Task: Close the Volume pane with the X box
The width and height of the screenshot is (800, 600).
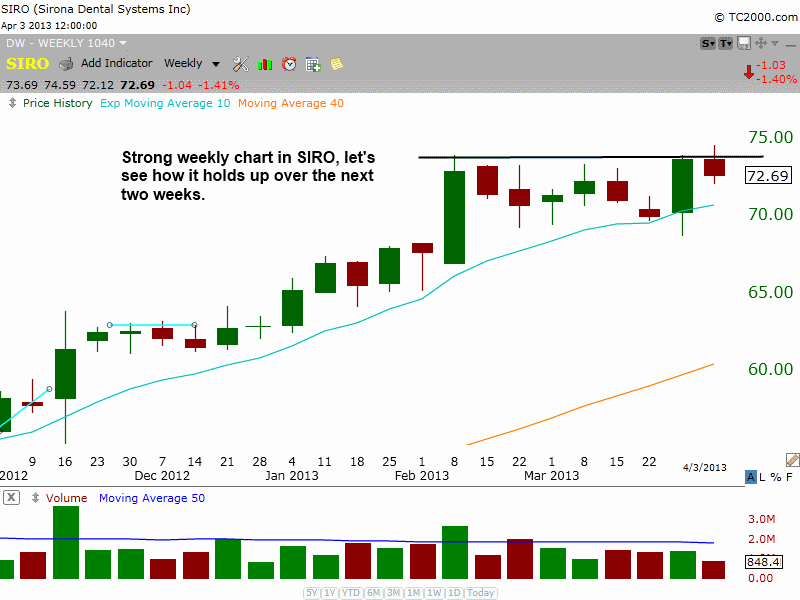Action: [11, 497]
